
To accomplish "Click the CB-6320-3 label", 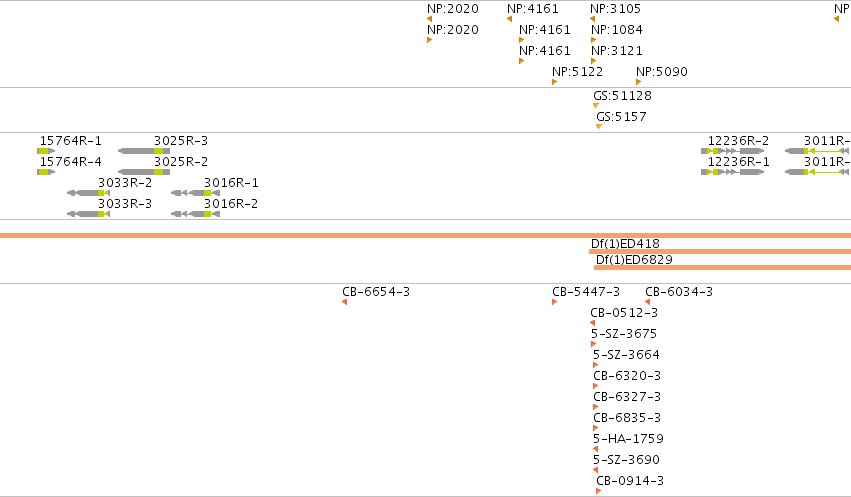I will (627, 375).
